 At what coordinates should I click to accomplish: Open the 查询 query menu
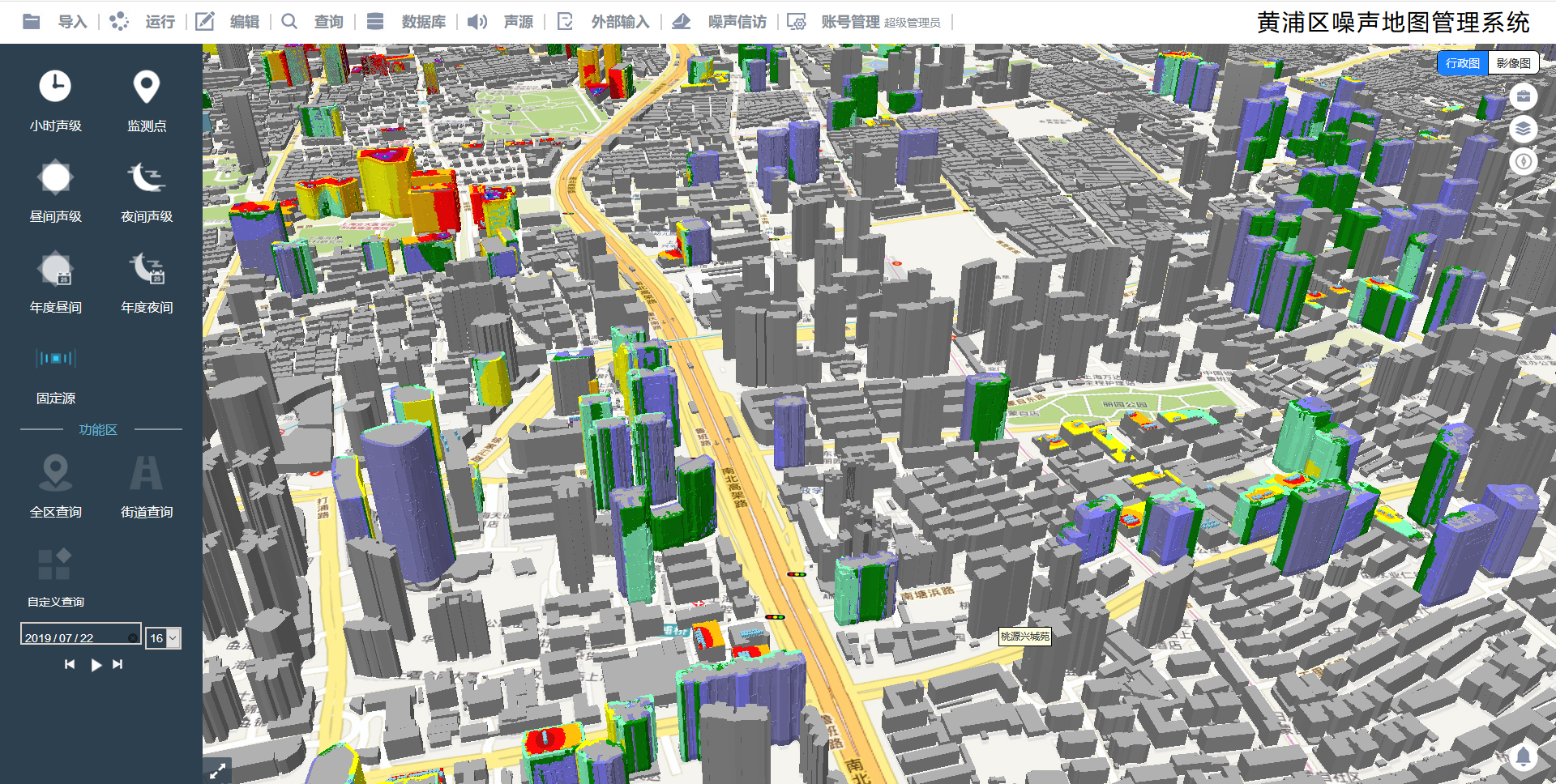tap(328, 22)
